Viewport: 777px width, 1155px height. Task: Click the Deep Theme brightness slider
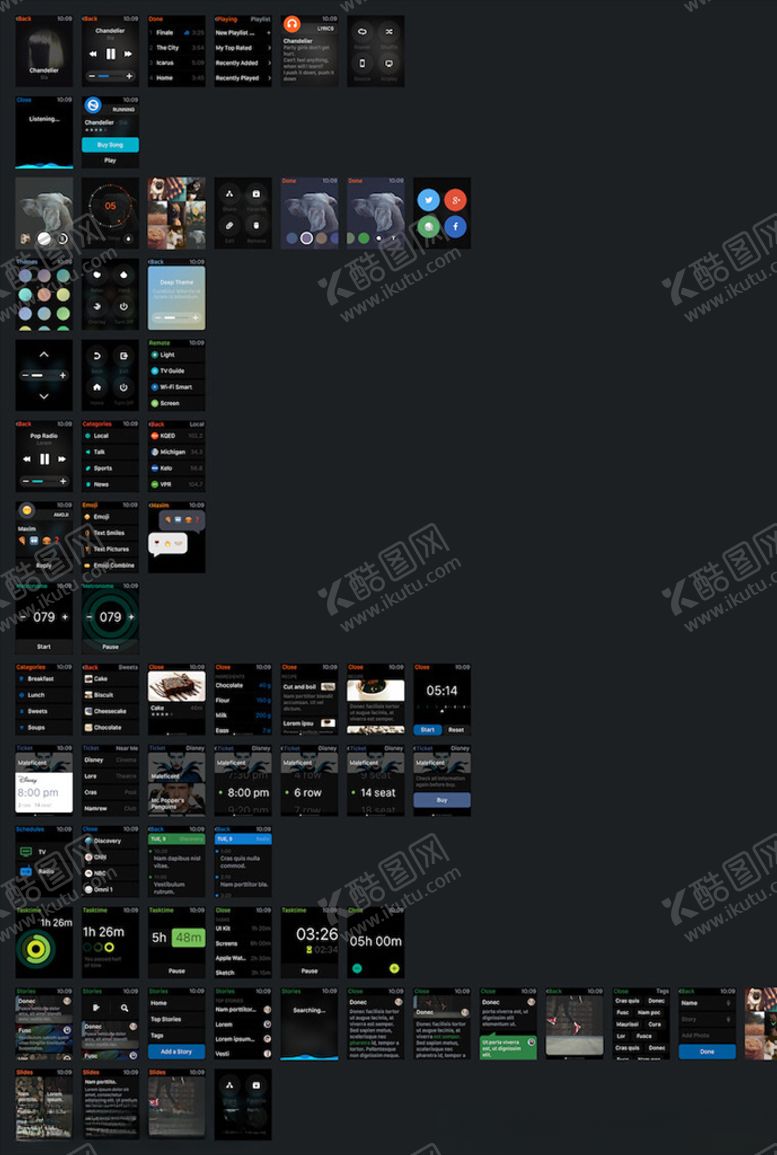pyautogui.click(x=176, y=317)
